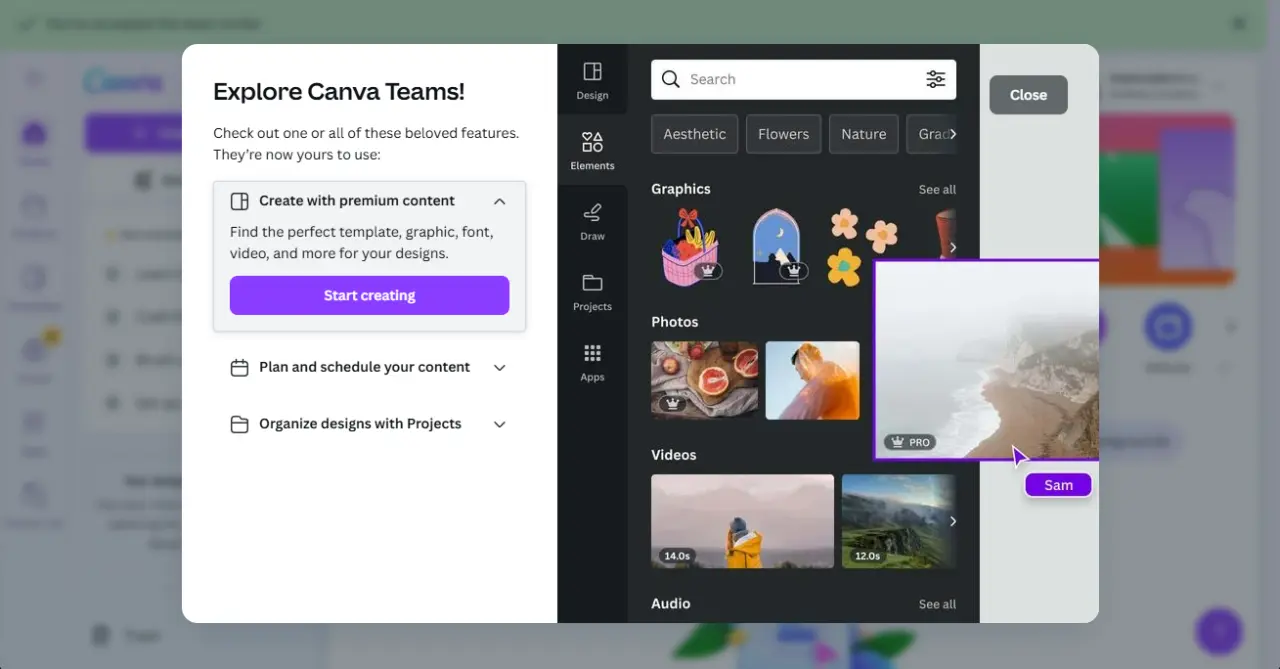Screen dimensions: 1280x669
Task: Filter by Flowers chip
Action: tap(784, 134)
